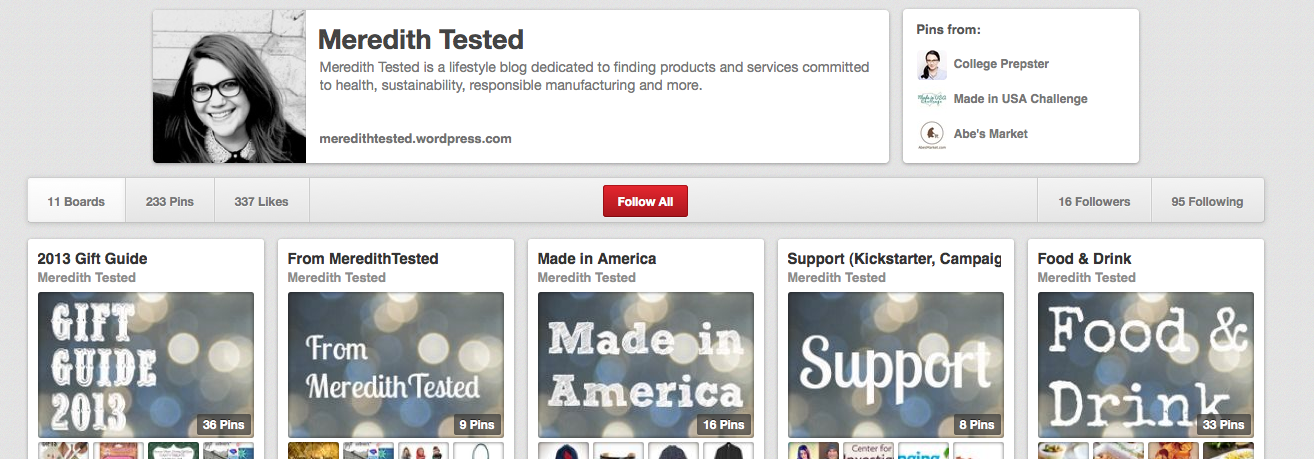Open the From MeredithTested board cover
The width and height of the screenshot is (1314, 459).
pyautogui.click(x=396, y=364)
